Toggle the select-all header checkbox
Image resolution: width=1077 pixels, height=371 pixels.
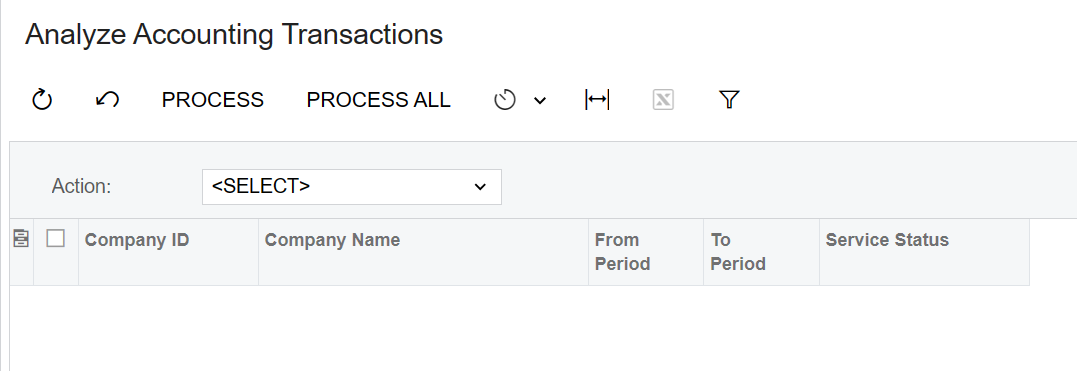coord(56,238)
